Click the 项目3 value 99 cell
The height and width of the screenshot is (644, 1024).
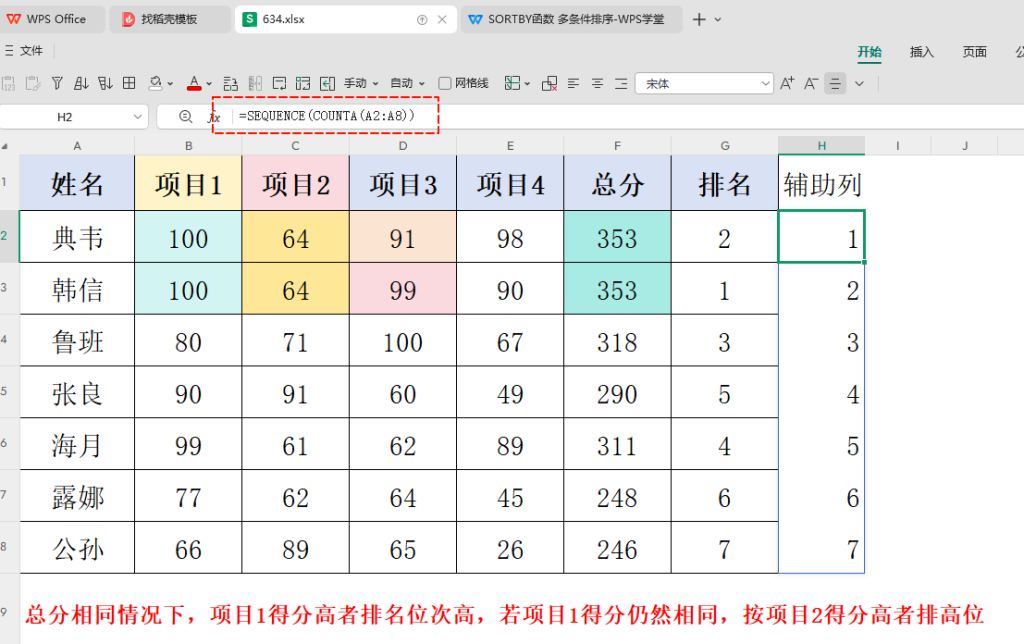tap(403, 289)
